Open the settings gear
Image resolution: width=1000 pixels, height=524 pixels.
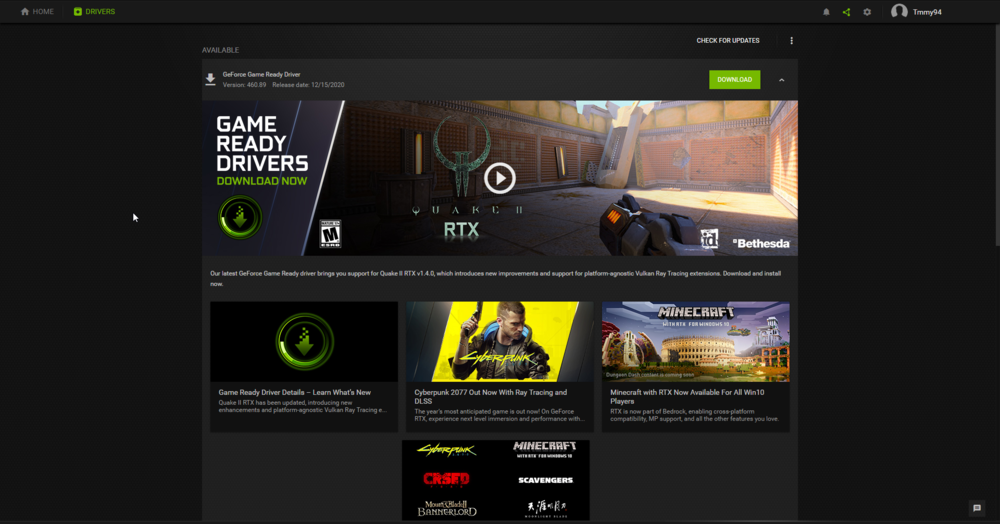867,12
